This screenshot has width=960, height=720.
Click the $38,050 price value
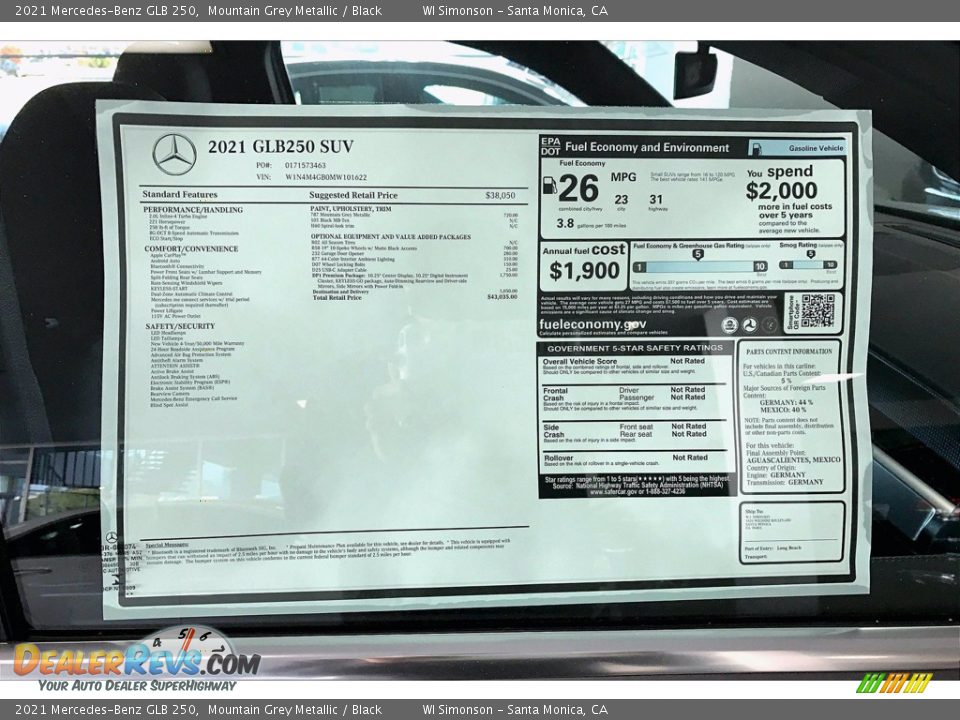click(500, 195)
